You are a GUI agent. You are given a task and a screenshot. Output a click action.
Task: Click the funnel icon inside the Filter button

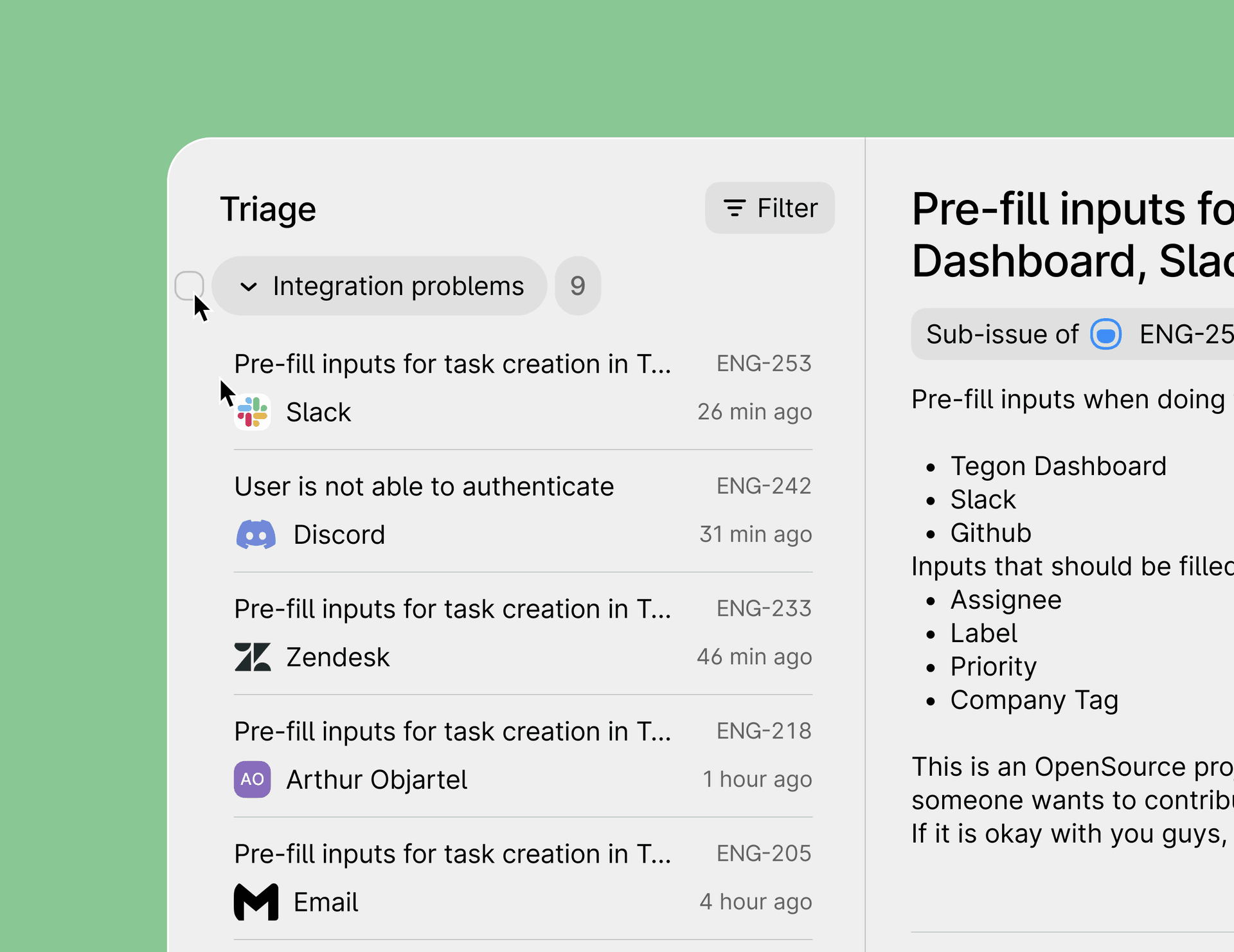click(735, 208)
